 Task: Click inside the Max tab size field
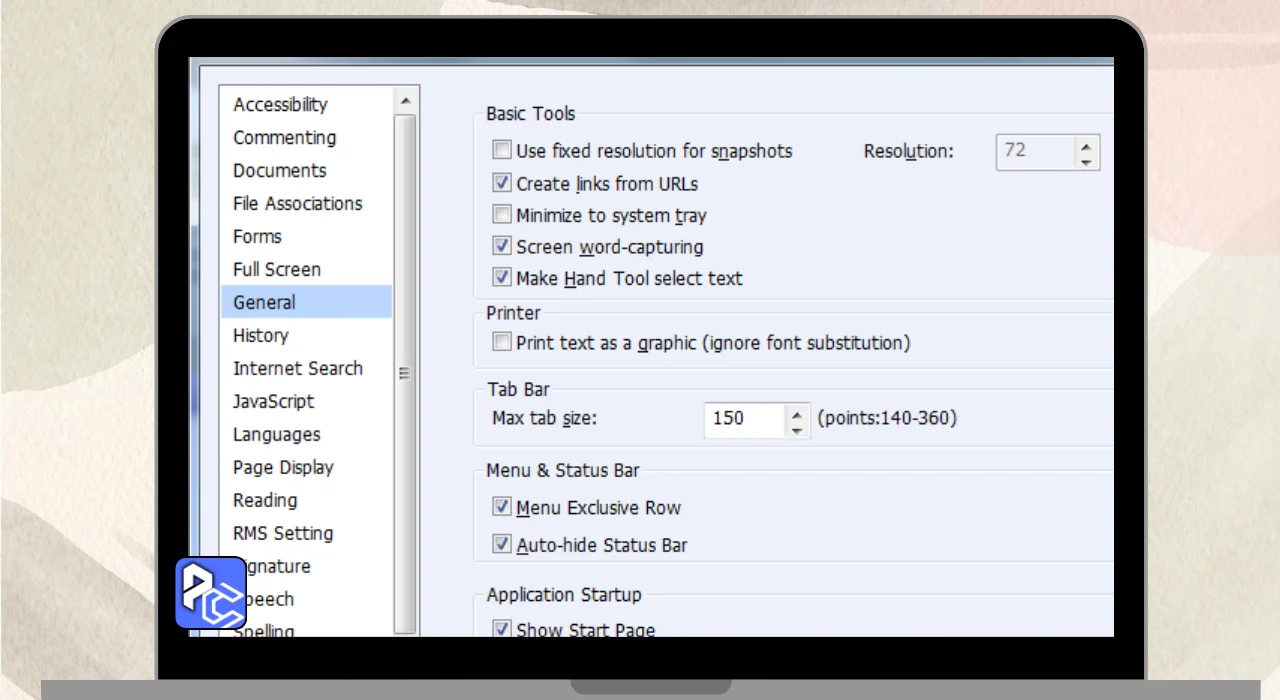pos(742,419)
